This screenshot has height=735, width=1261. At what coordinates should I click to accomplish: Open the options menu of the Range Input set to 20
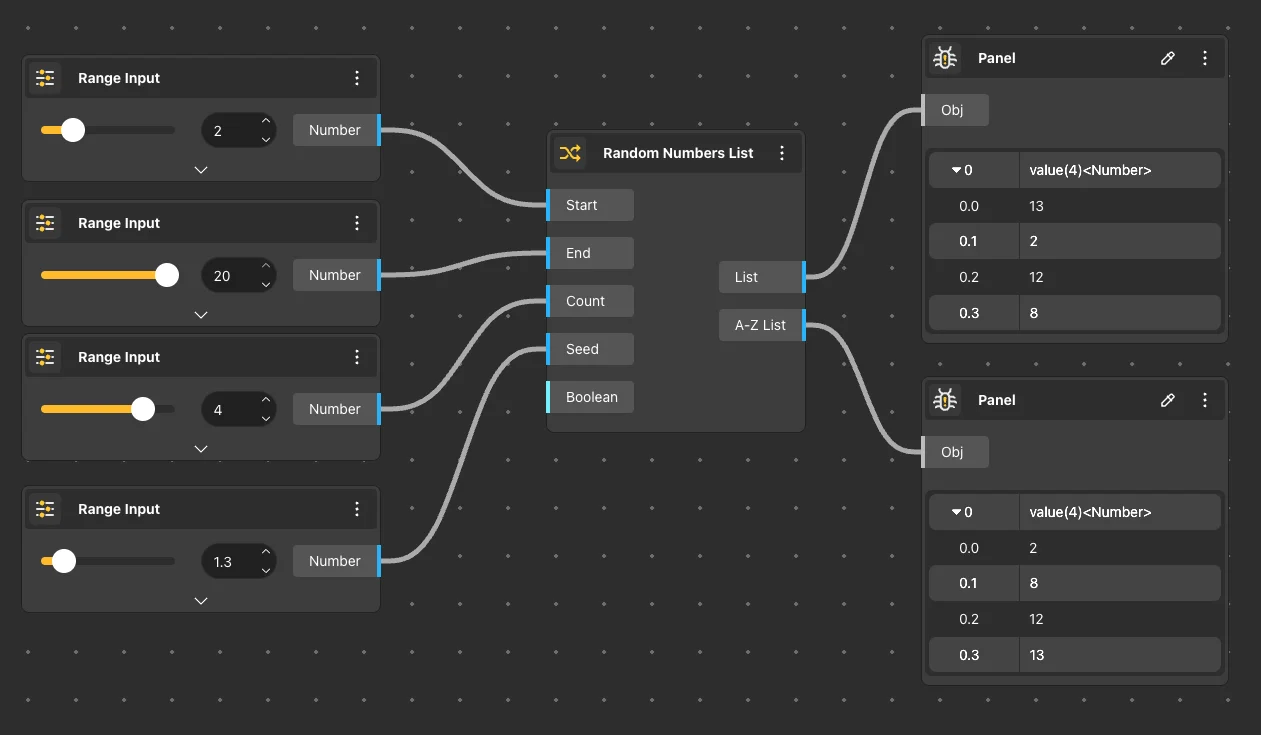click(x=357, y=223)
